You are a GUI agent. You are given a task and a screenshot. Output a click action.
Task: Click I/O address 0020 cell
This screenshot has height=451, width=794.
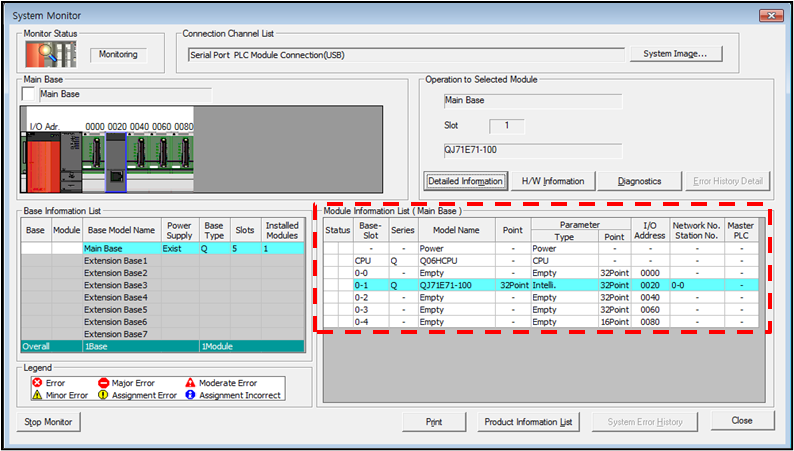[x=650, y=285]
